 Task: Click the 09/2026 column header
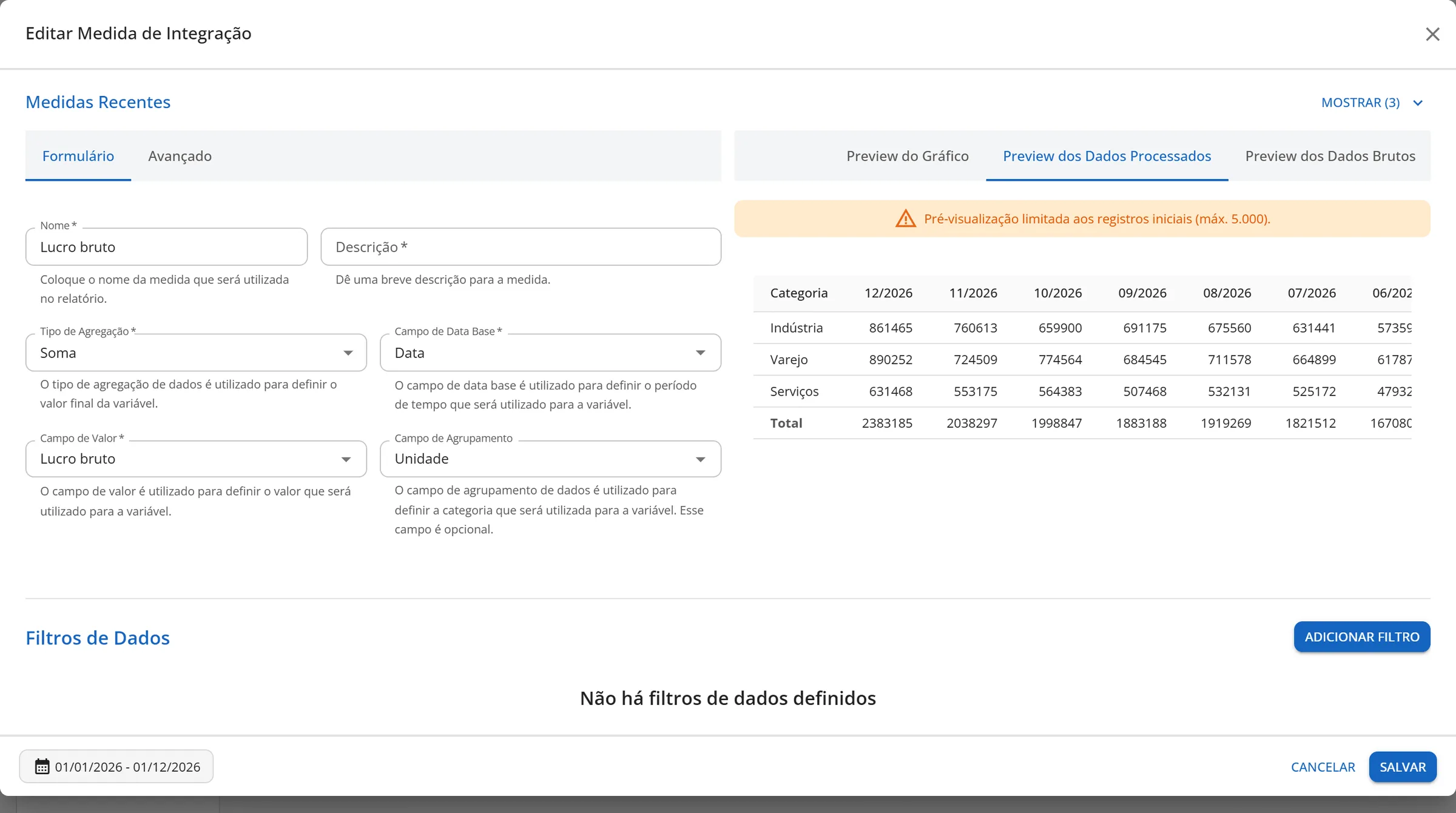point(1142,293)
